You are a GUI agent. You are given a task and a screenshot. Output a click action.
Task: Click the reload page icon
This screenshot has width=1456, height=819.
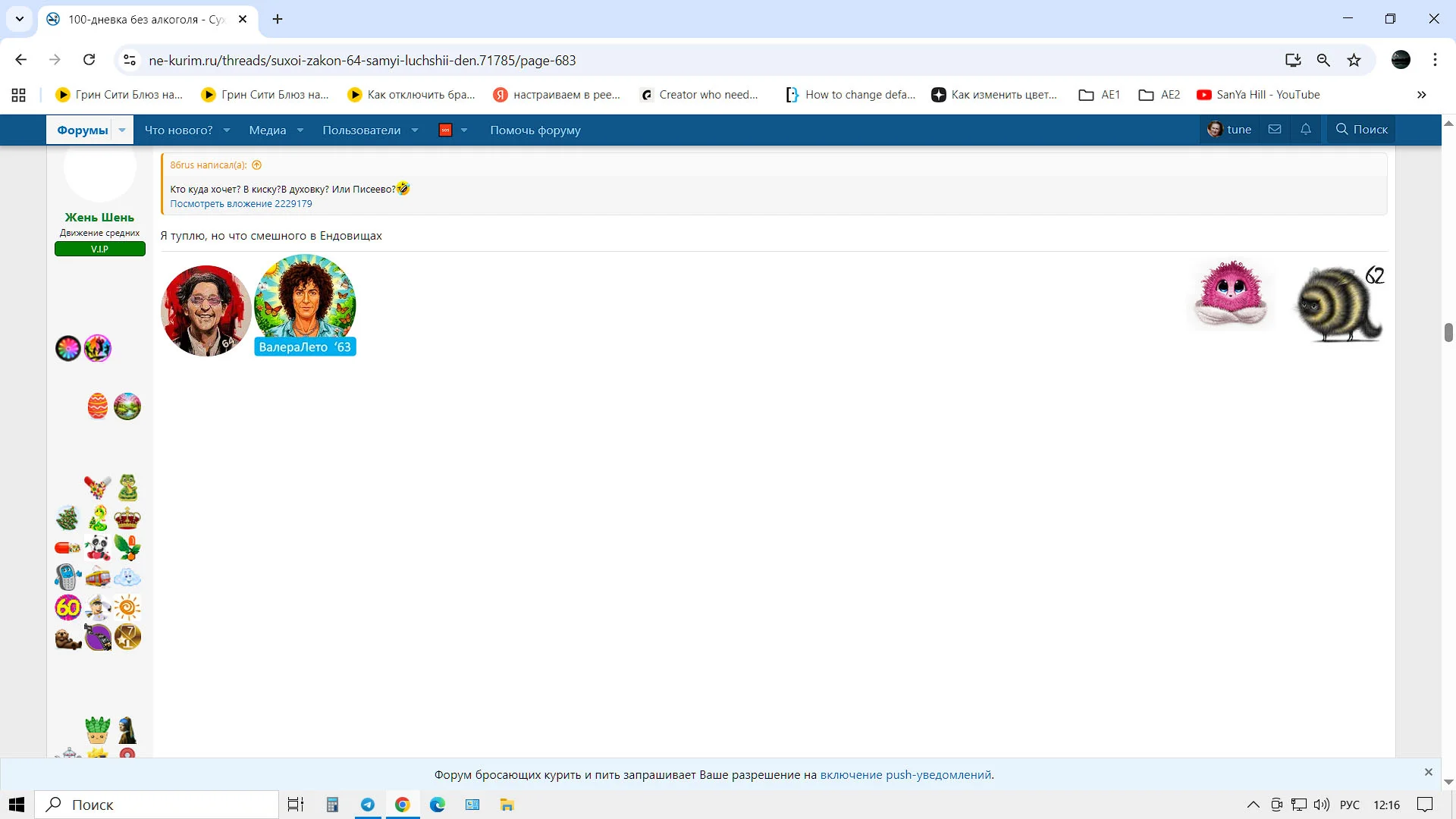(x=89, y=60)
